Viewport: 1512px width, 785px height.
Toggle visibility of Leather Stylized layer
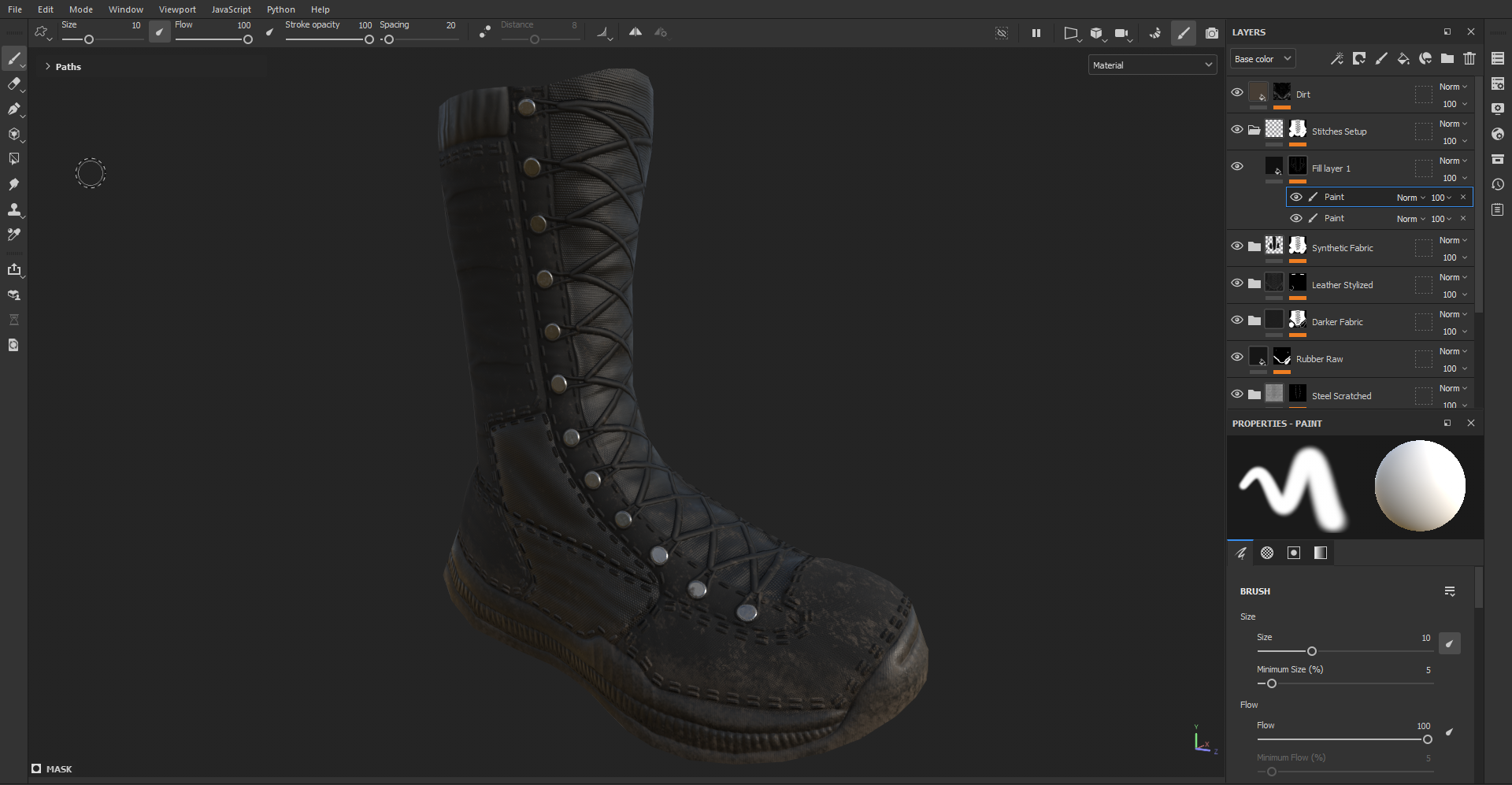(1237, 283)
